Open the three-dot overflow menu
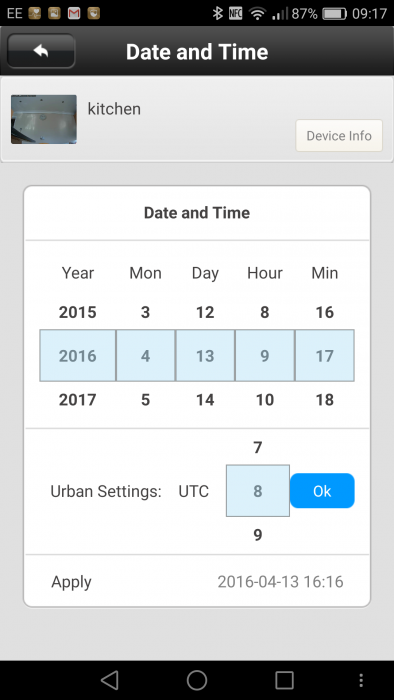 [361, 680]
